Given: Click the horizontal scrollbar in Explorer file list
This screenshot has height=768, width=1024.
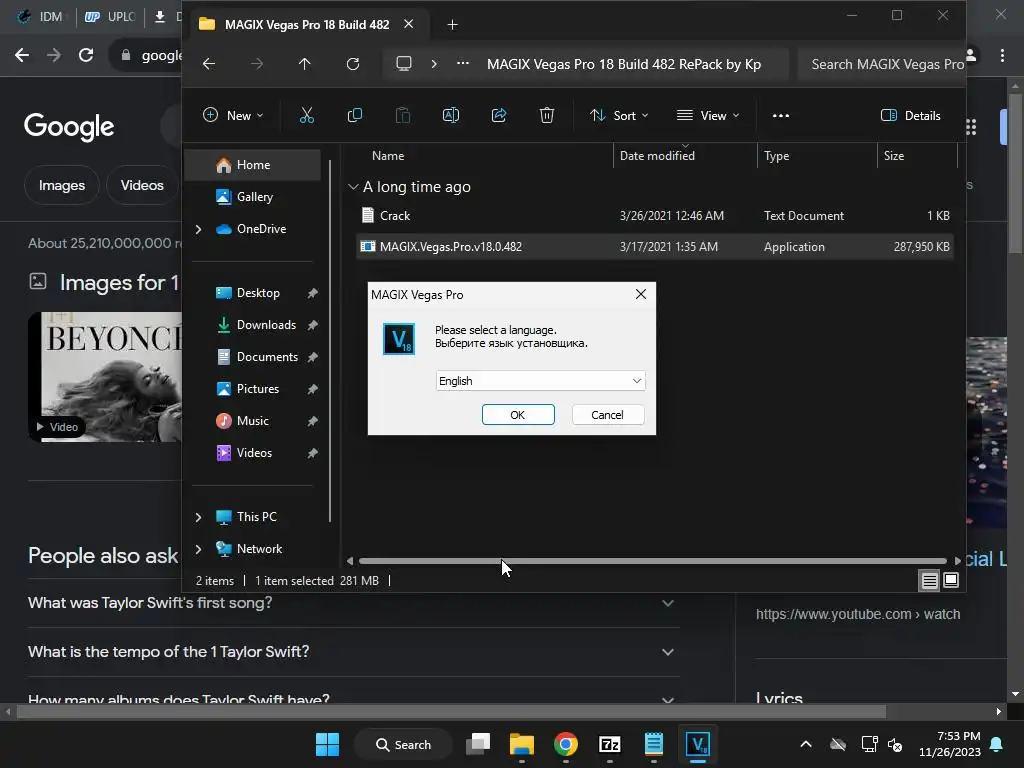Looking at the screenshot, I should (652, 561).
